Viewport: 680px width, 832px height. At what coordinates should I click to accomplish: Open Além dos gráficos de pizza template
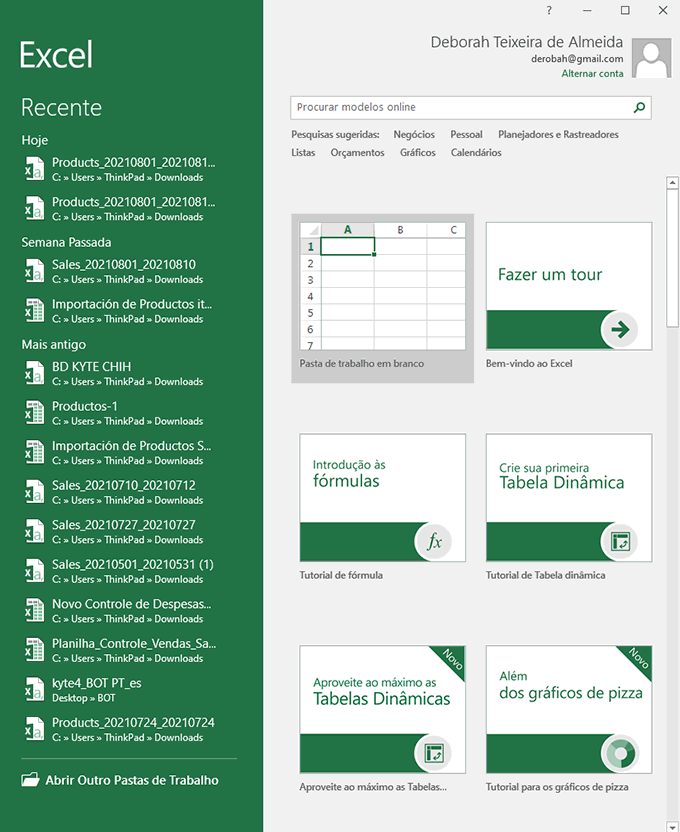point(569,709)
